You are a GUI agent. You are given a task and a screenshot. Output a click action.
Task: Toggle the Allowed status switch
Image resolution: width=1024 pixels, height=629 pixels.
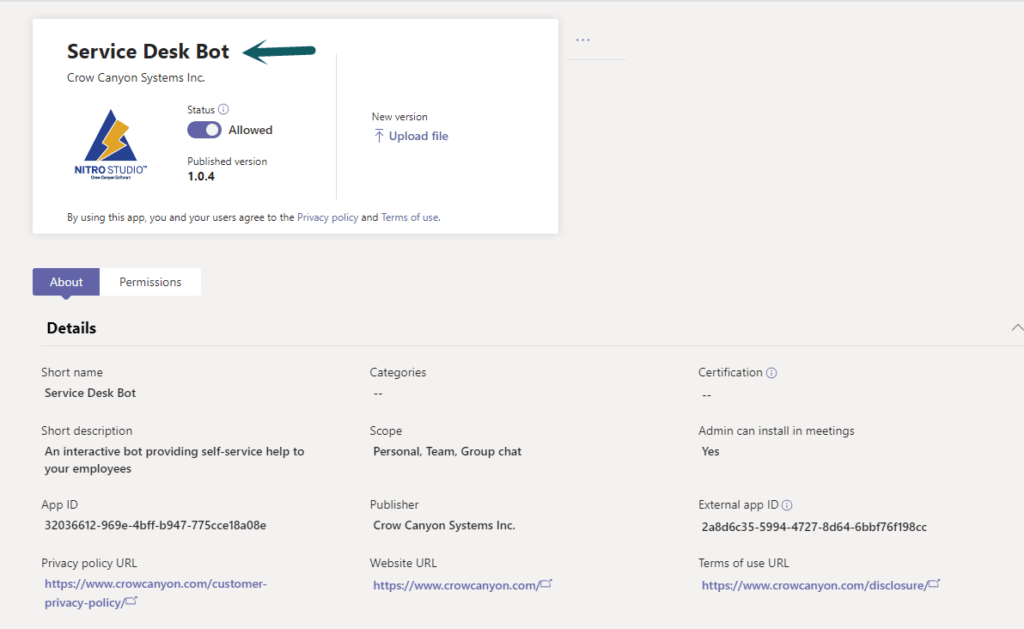[x=204, y=130]
